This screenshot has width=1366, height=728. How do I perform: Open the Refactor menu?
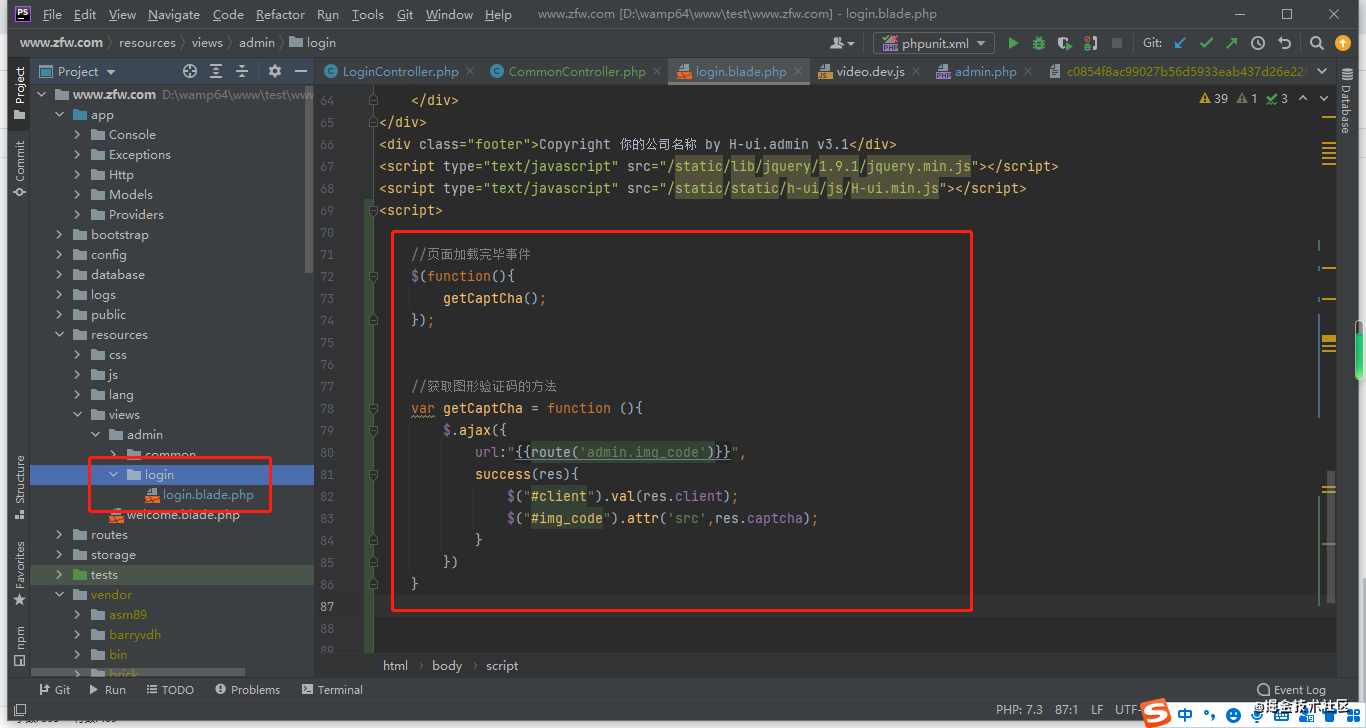coord(280,14)
